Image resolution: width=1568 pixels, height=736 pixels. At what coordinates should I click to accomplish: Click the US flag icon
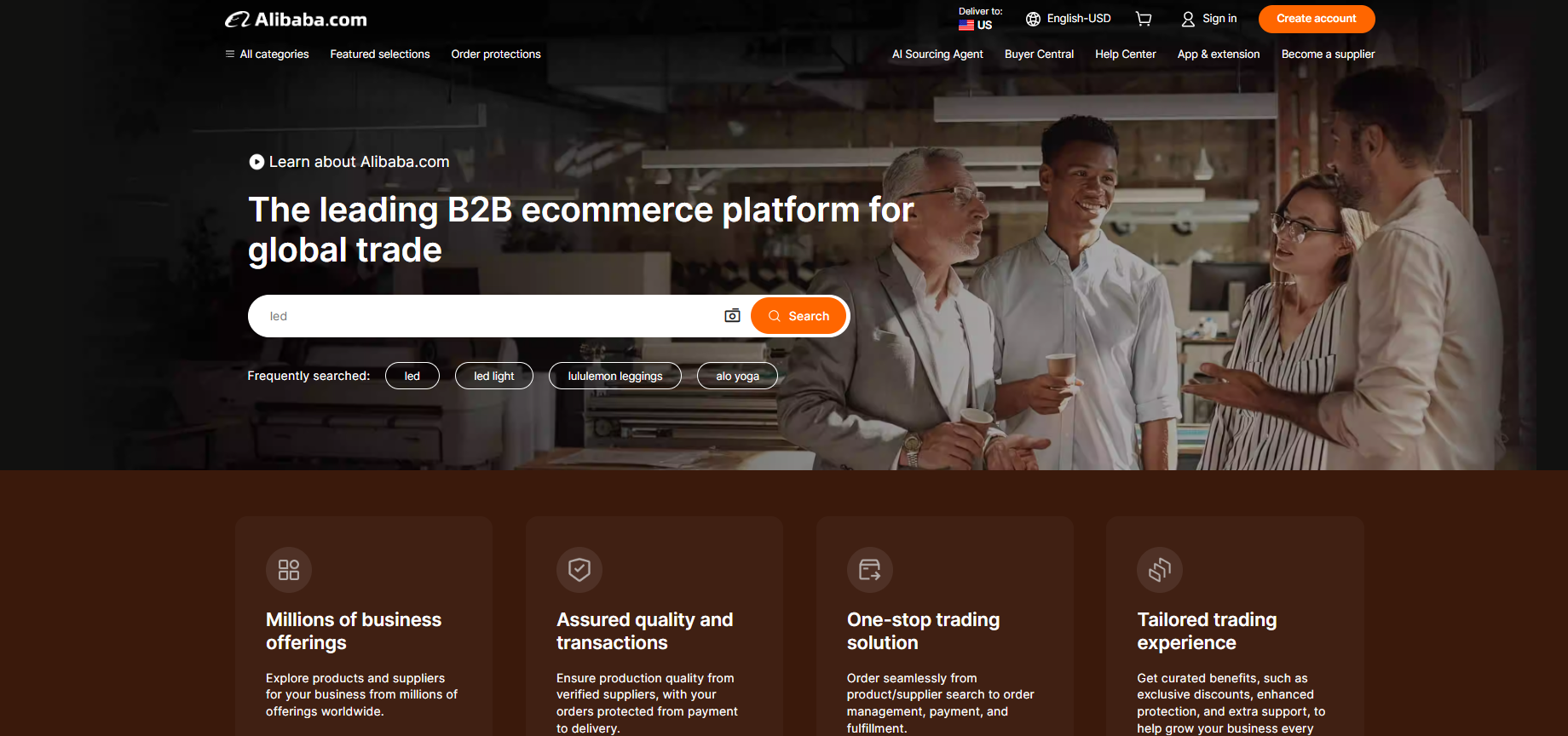click(966, 25)
